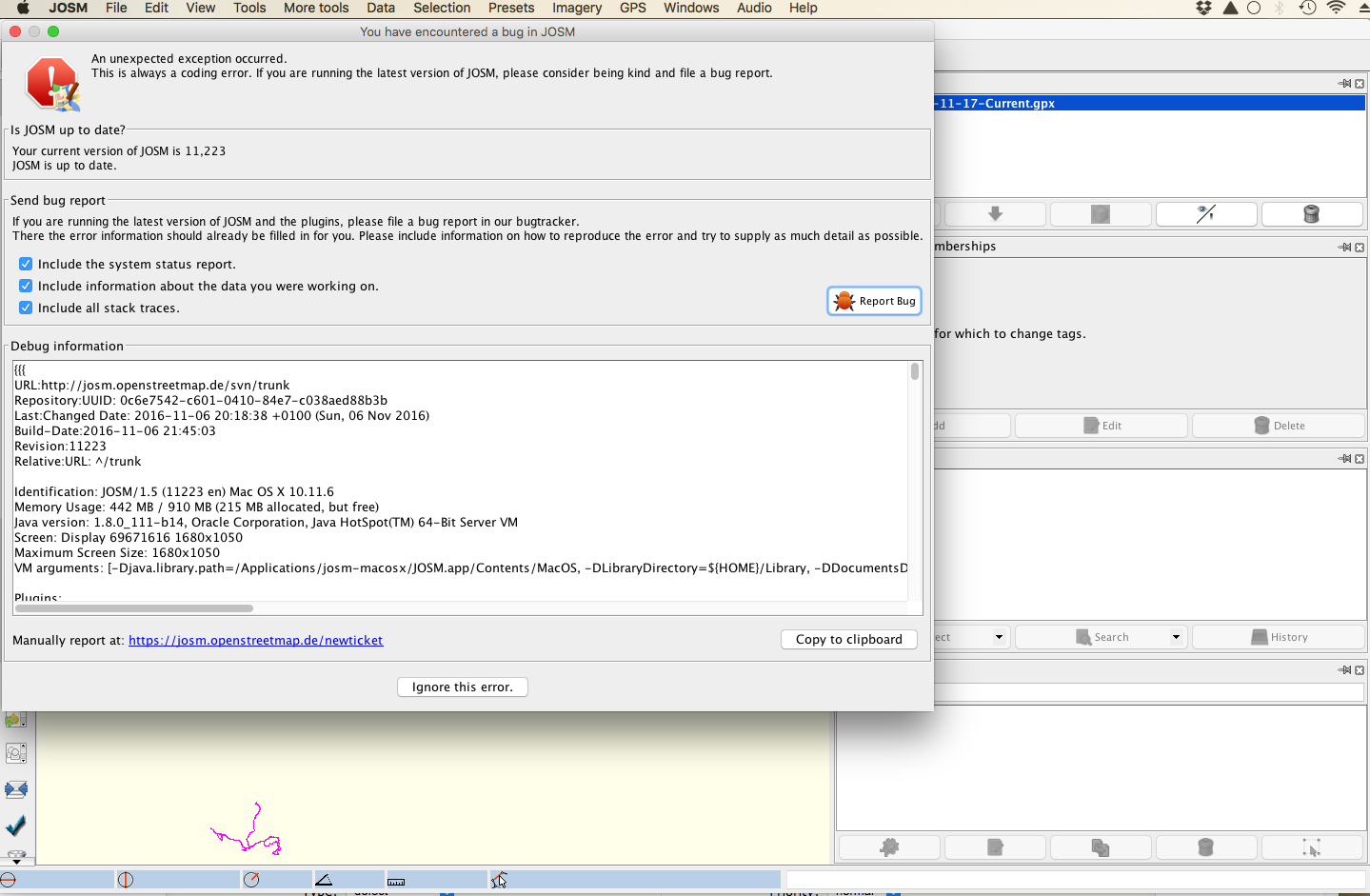Click the trash icon to delete layer
This screenshot has width=1370, height=896.
pos(1311,214)
